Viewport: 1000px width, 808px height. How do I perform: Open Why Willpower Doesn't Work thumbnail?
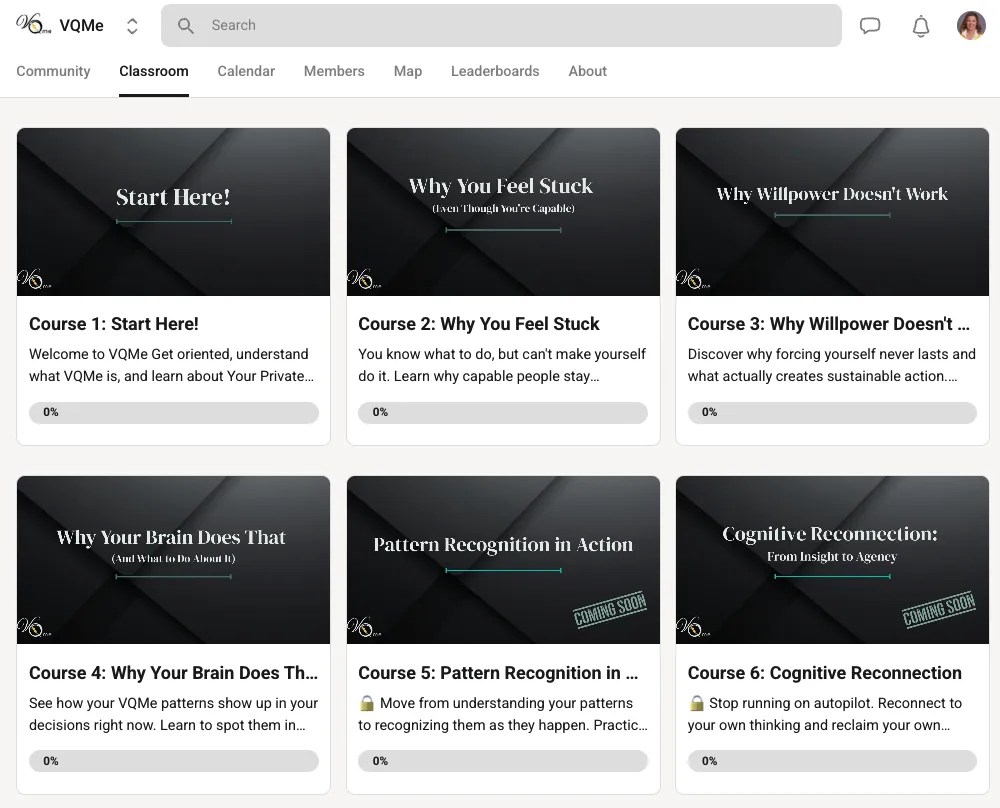coord(832,212)
